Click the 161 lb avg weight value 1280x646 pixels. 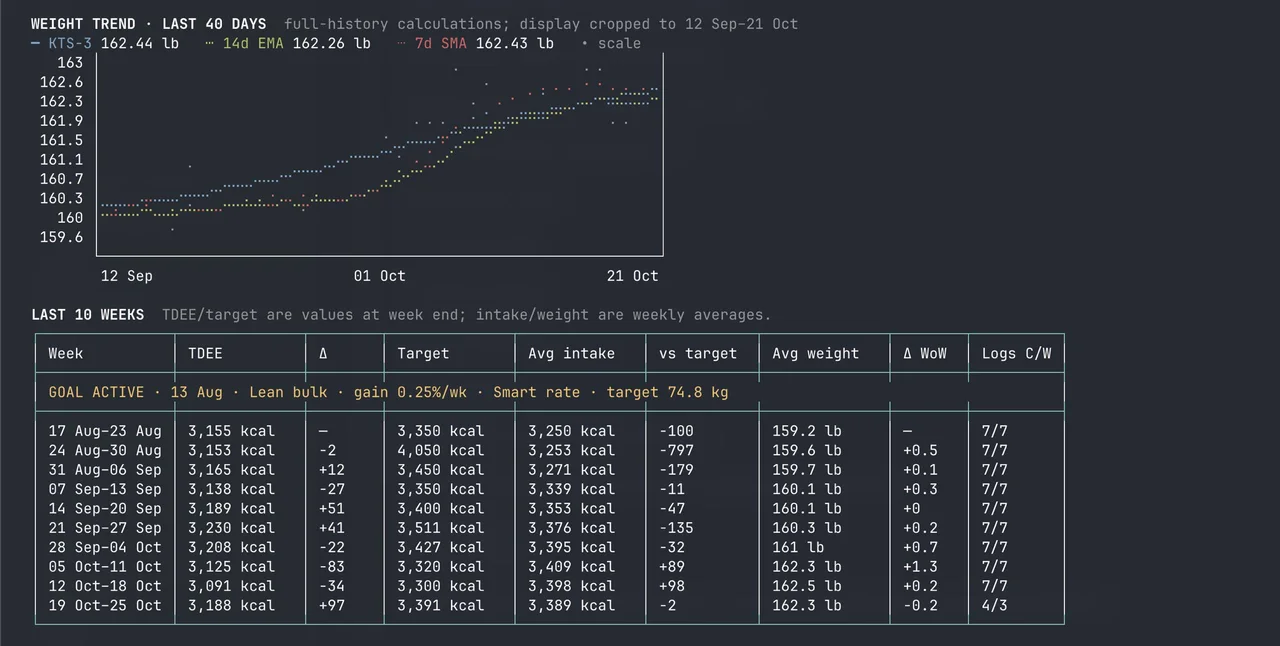pos(798,547)
